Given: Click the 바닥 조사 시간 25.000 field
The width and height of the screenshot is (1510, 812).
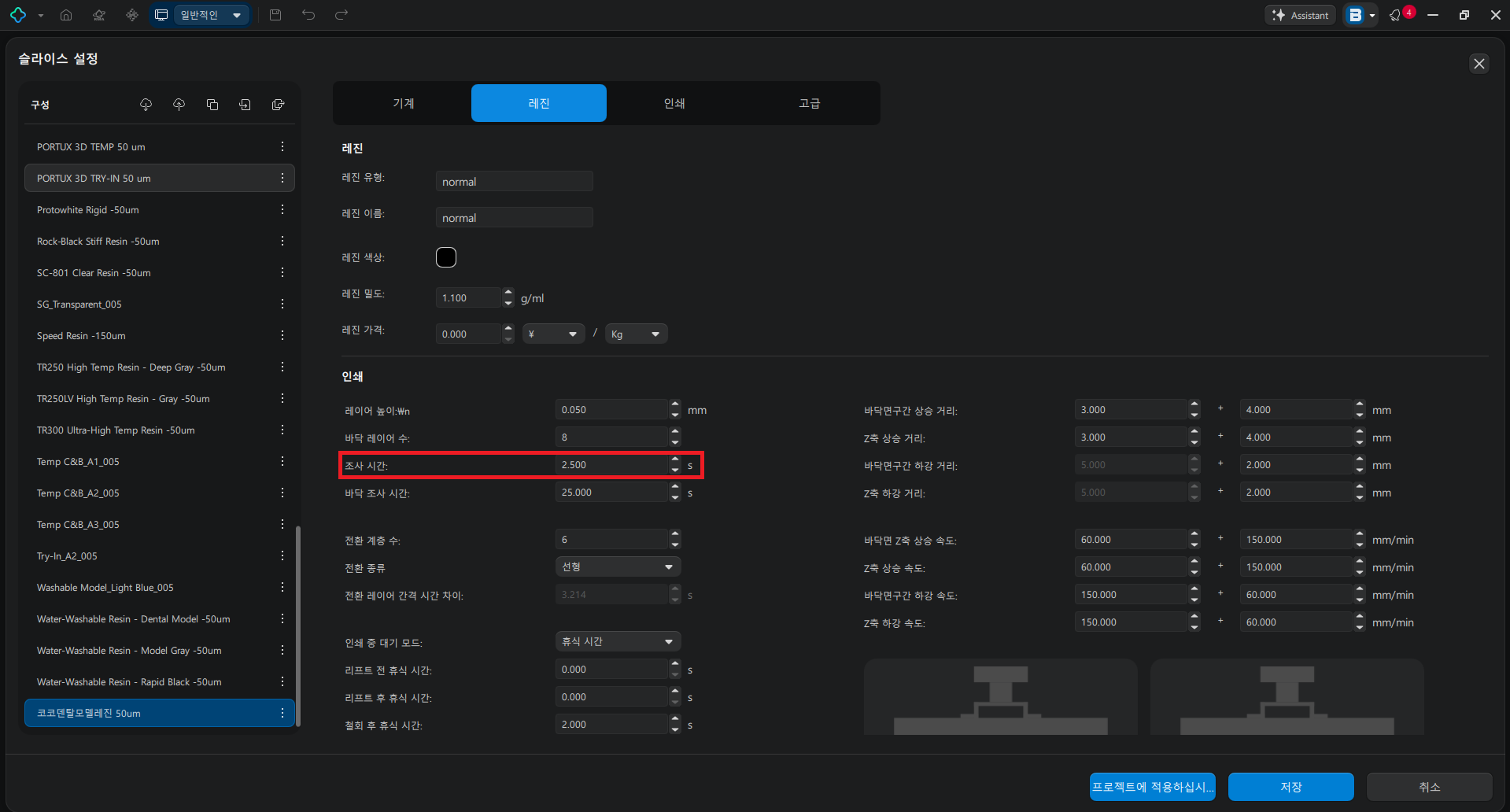Looking at the screenshot, I should pyautogui.click(x=612, y=493).
